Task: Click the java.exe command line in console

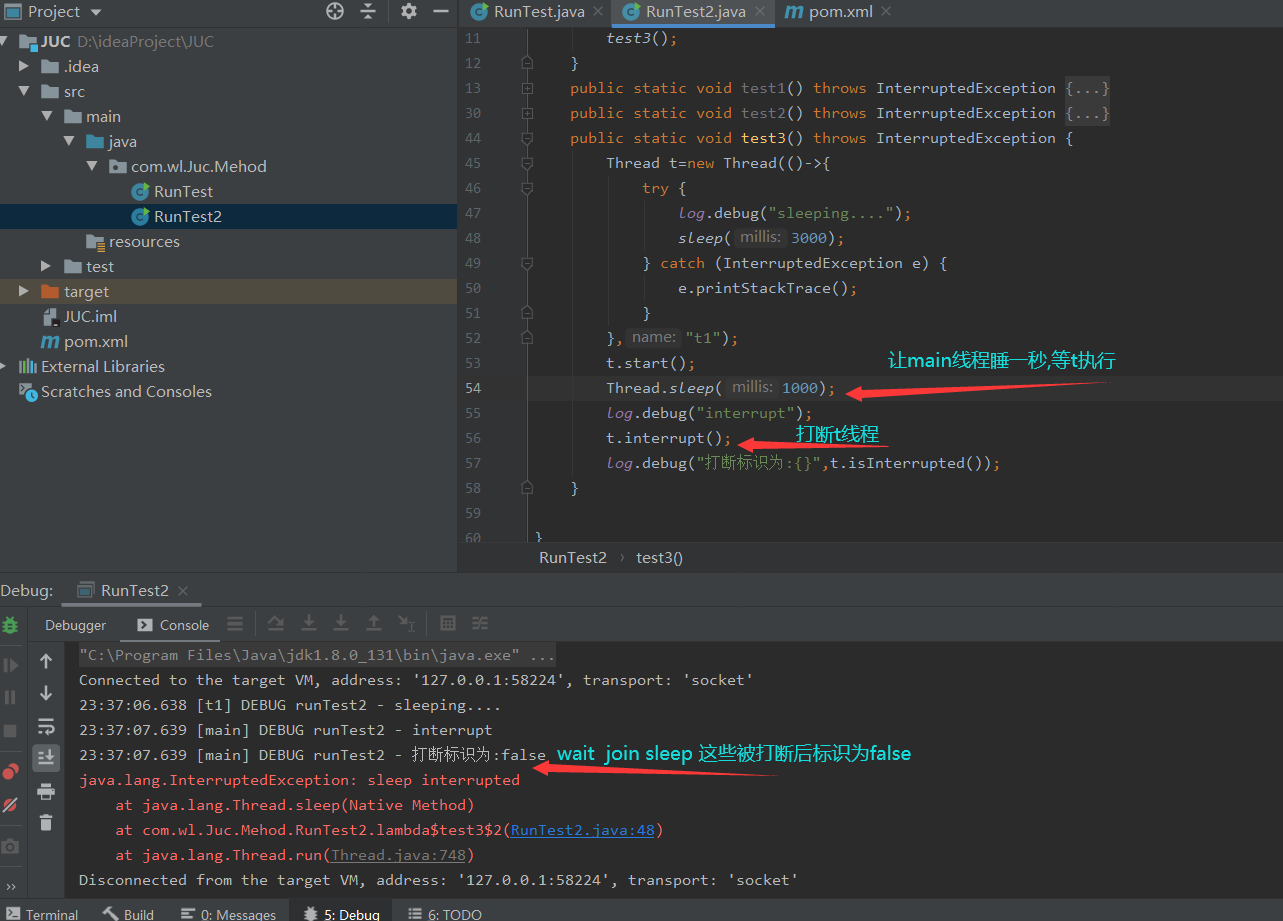Action: coord(317,655)
